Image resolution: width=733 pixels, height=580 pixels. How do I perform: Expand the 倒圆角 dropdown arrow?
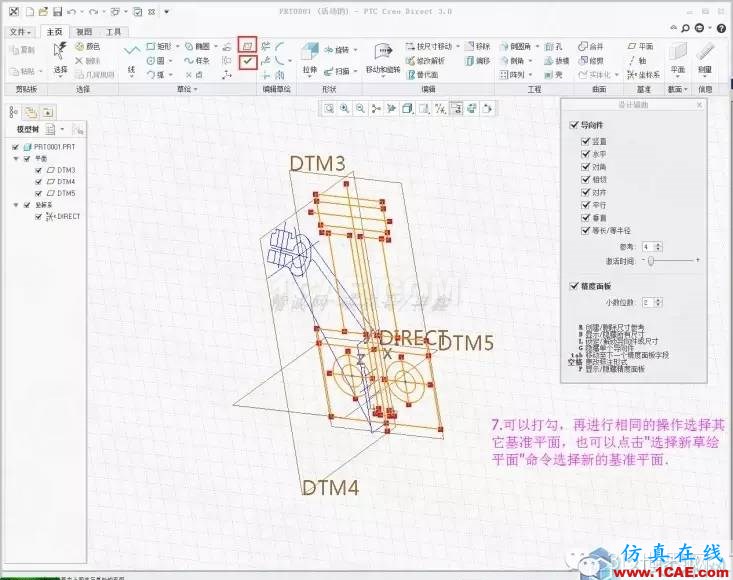tap(537, 46)
